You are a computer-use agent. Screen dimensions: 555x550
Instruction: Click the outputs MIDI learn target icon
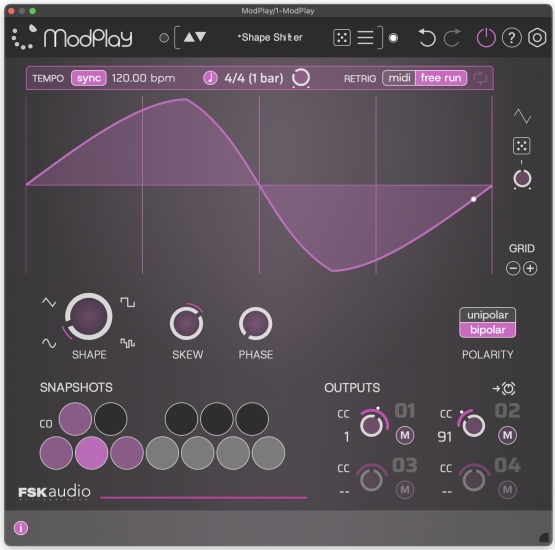click(x=504, y=388)
